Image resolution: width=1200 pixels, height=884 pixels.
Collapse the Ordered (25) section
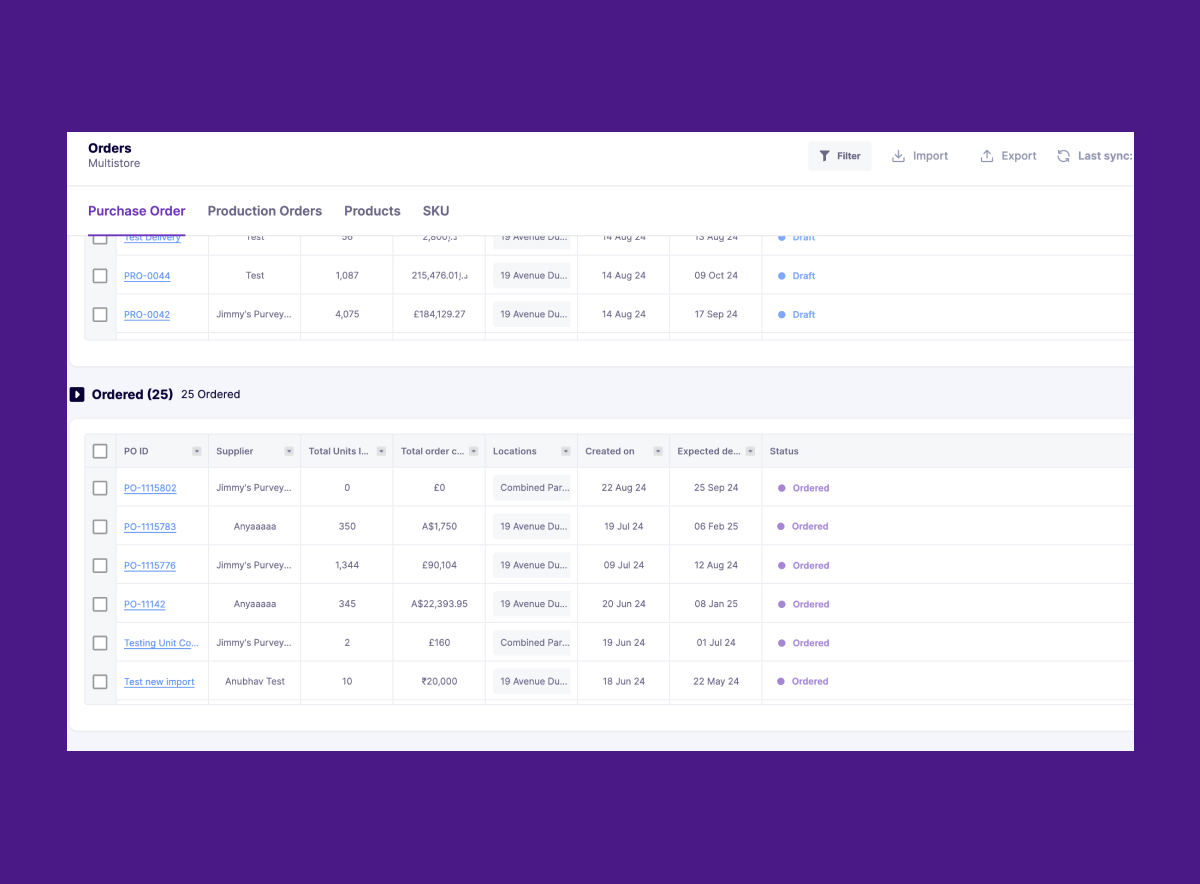pos(78,394)
